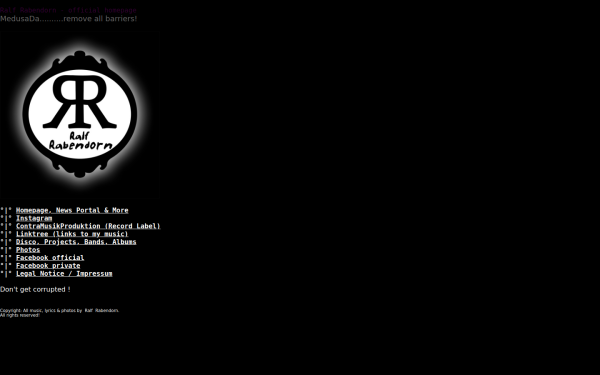Open Linktree (links to my music)
600x375 pixels.
72,234
